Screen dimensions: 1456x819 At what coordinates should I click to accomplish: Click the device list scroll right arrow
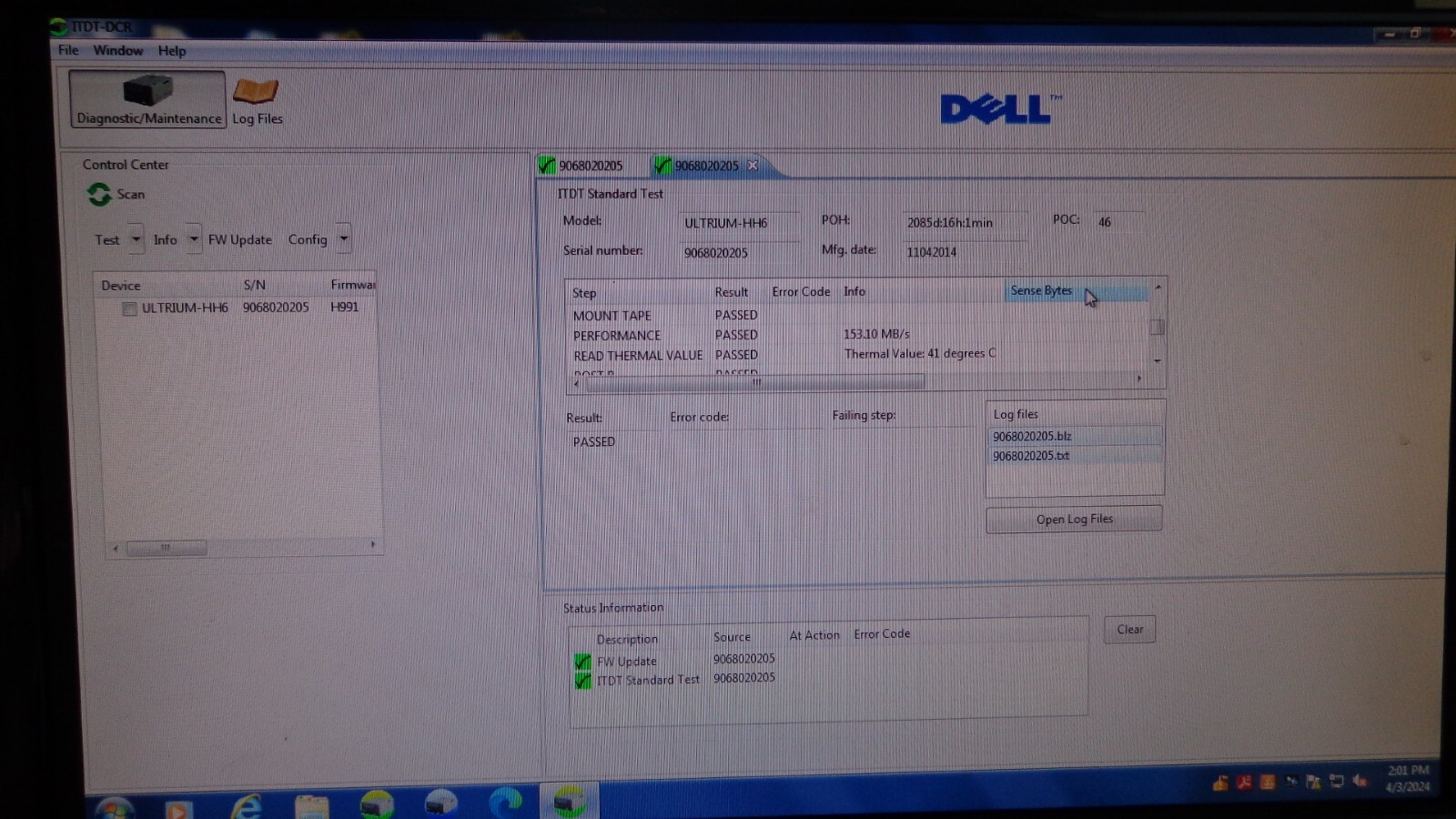pos(373,545)
